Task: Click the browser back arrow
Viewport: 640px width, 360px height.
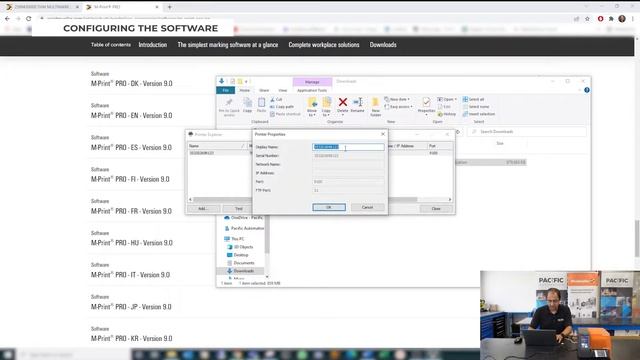Action: click(x=7, y=18)
